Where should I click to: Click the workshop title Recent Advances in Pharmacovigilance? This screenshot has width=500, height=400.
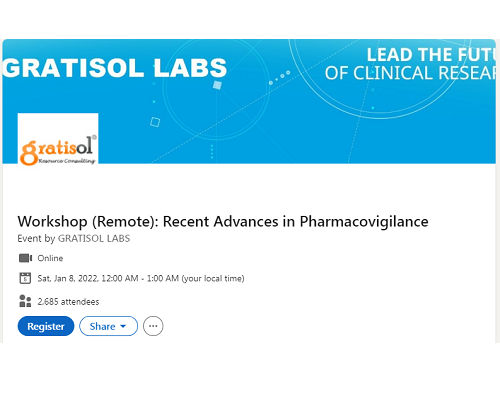pos(223,222)
